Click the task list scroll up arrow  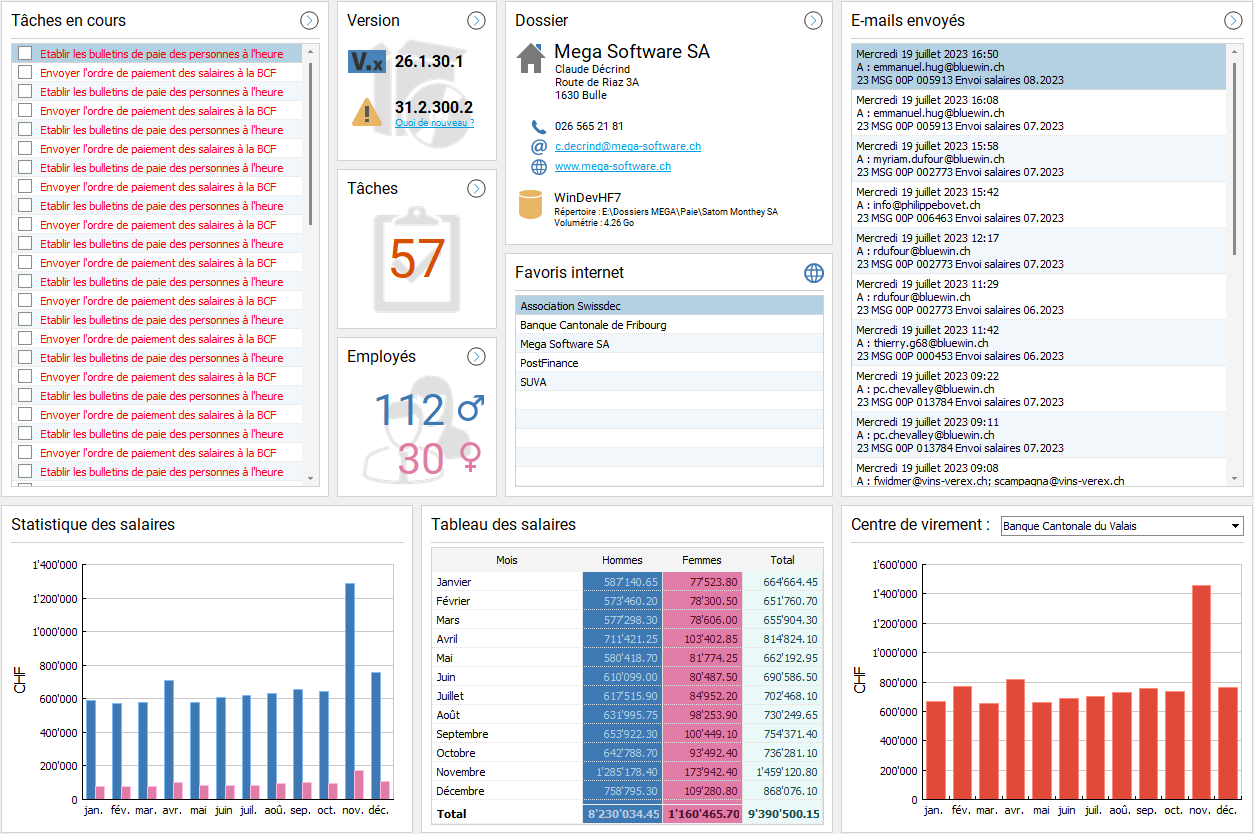pyautogui.click(x=311, y=52)
